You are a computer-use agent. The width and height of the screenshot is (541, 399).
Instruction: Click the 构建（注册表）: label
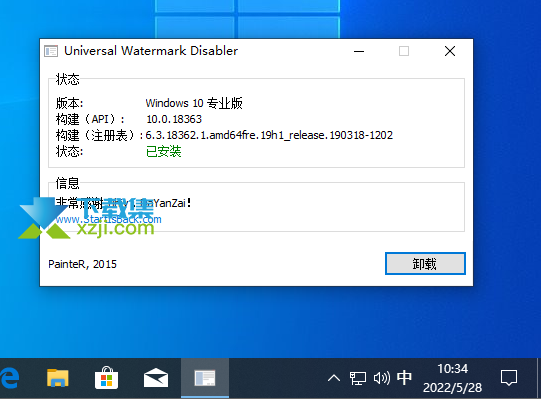pos(99,135)
